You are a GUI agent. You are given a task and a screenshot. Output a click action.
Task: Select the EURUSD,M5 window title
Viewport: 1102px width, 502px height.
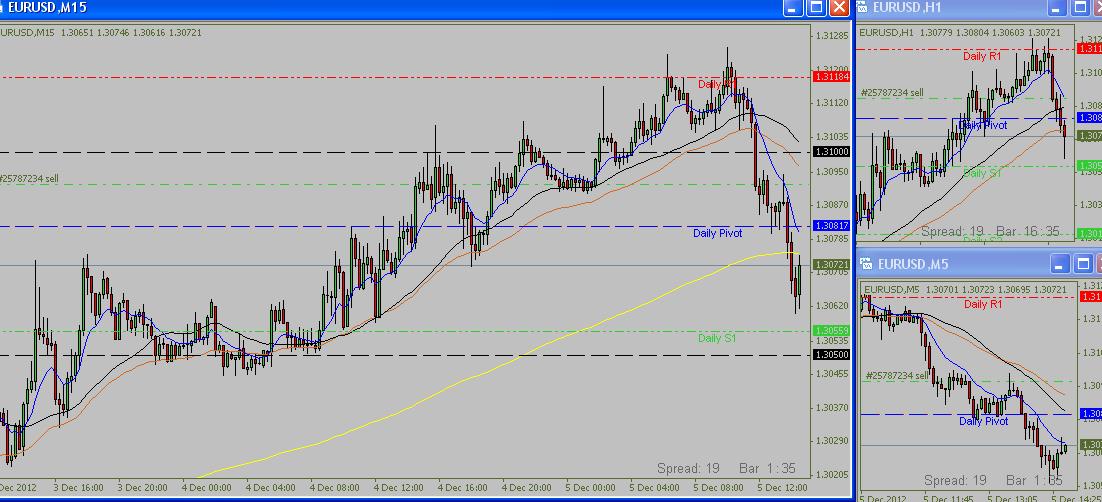[x=913, y=264]
